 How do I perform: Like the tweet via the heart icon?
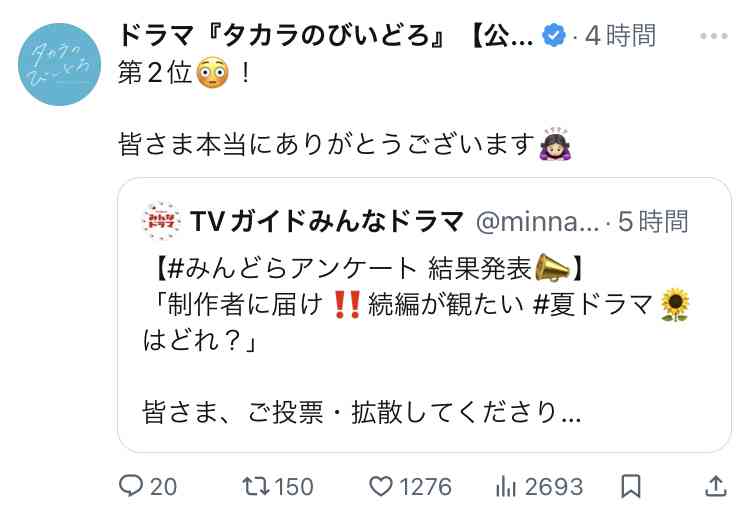click(381, 486)
